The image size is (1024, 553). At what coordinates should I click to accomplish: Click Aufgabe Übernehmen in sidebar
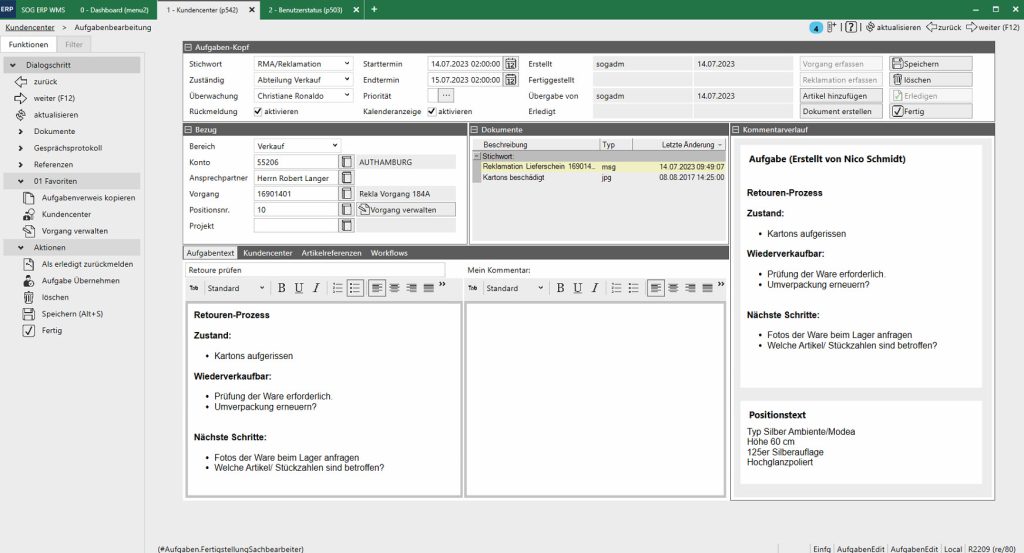tap(80, 281)
